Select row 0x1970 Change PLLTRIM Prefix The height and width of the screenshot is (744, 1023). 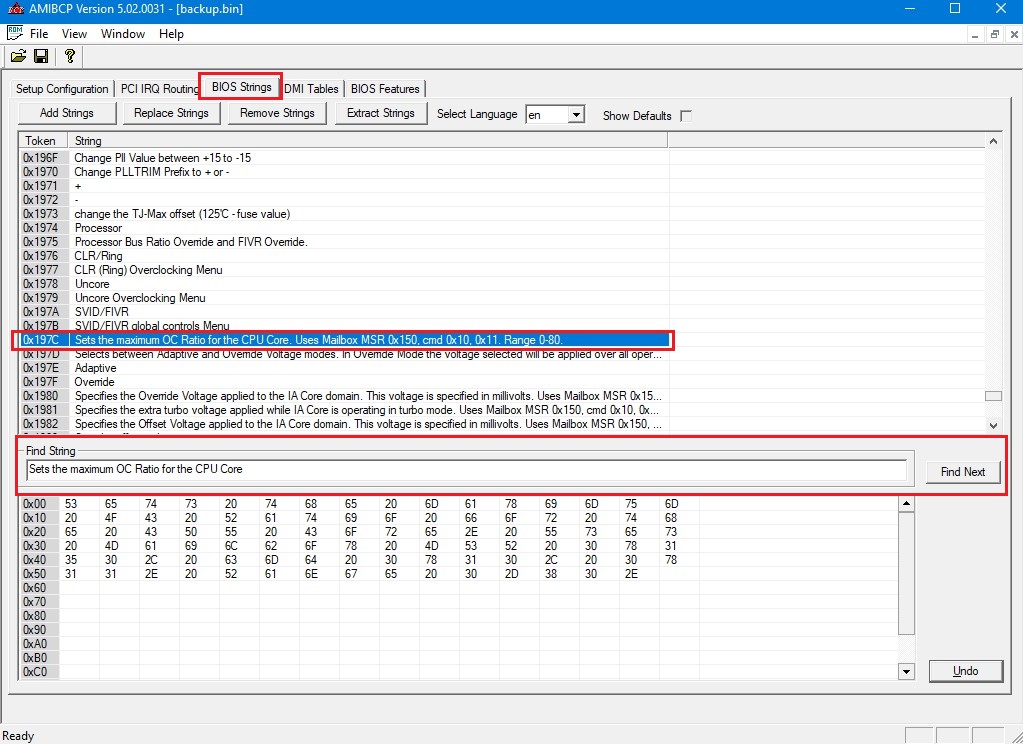click(344, 172)
